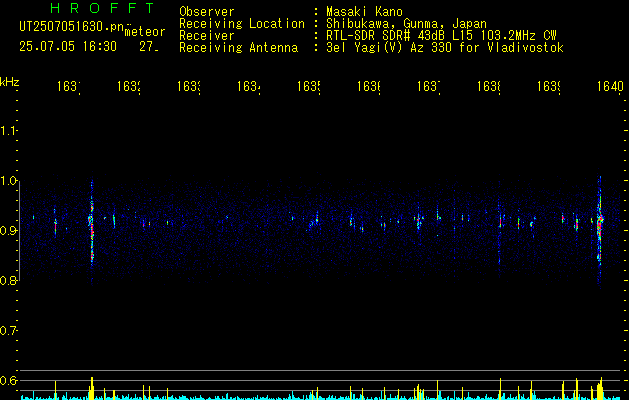The width and height of the screenshot is (629, 400).
Task: Click the RTL-SDR SDR# 103.2MHz receiver text
Action: tap(441, 36)
